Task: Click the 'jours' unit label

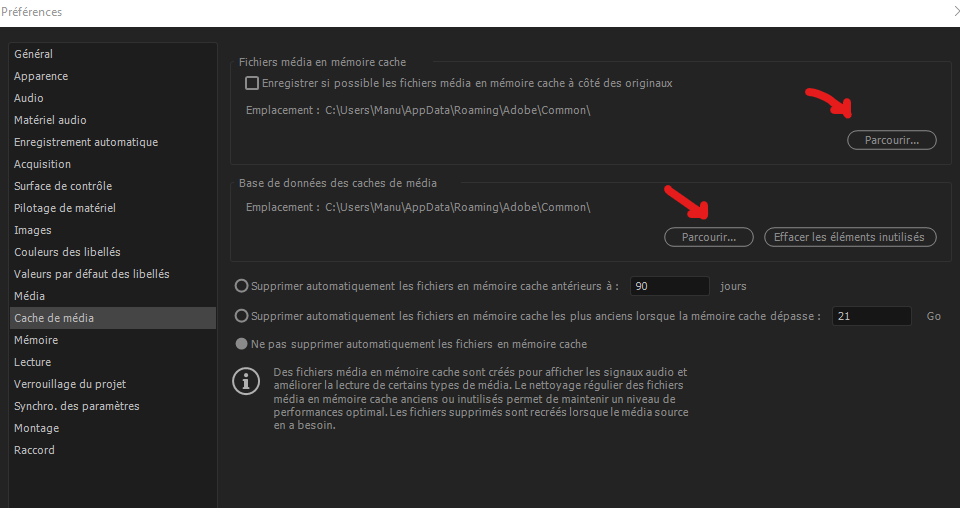Action: (733, 286)
